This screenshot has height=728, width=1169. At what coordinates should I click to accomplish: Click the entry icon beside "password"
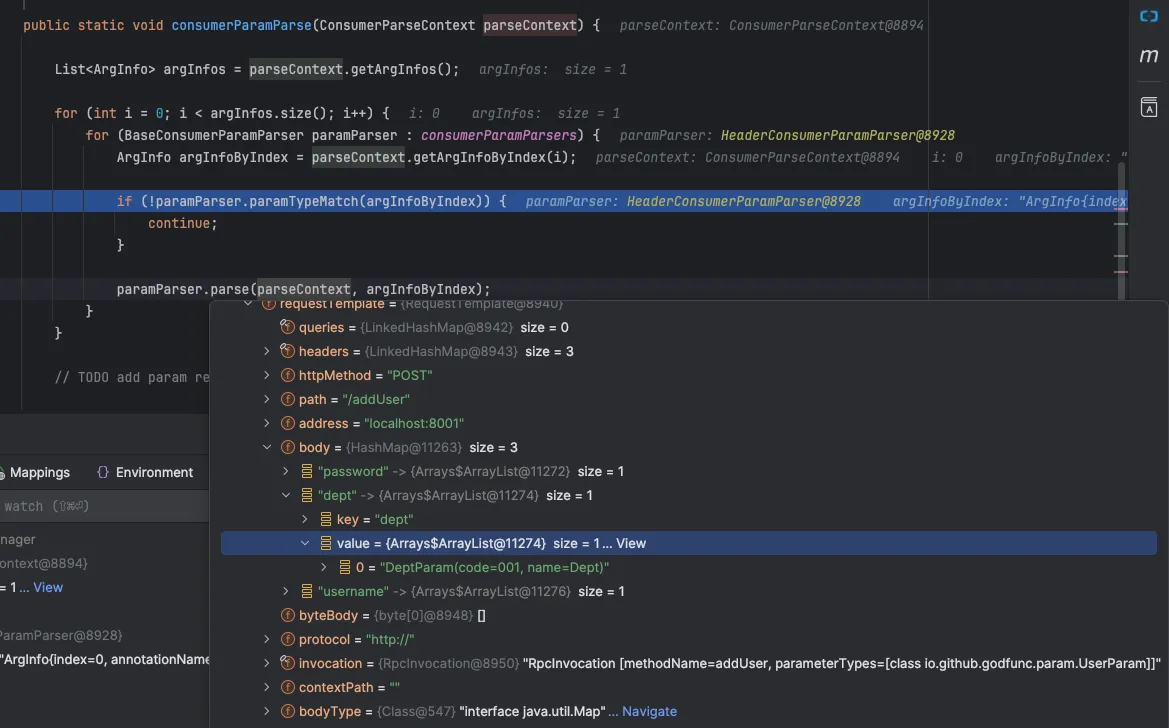(306, 471)
